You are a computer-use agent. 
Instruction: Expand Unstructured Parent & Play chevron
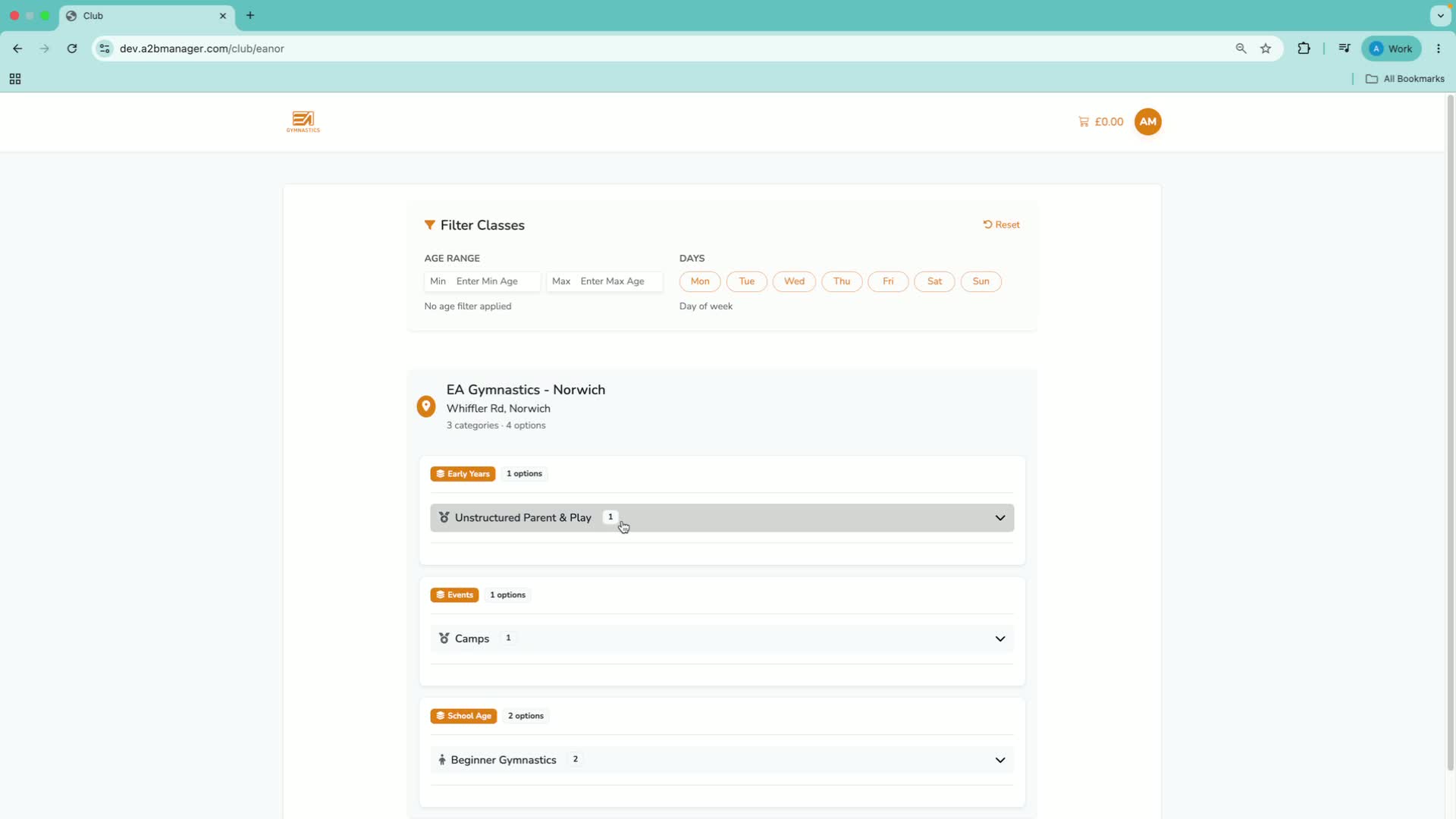[x=1000, y=518]
